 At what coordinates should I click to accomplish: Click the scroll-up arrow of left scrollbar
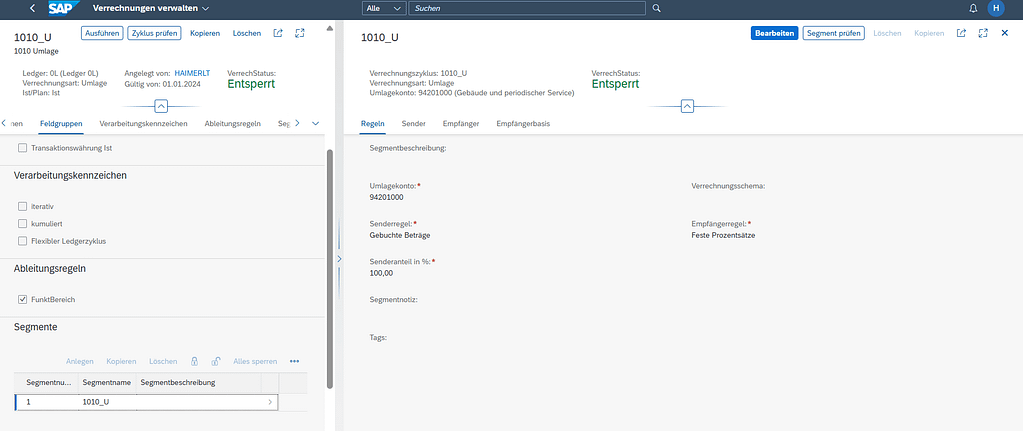point(330,27)
